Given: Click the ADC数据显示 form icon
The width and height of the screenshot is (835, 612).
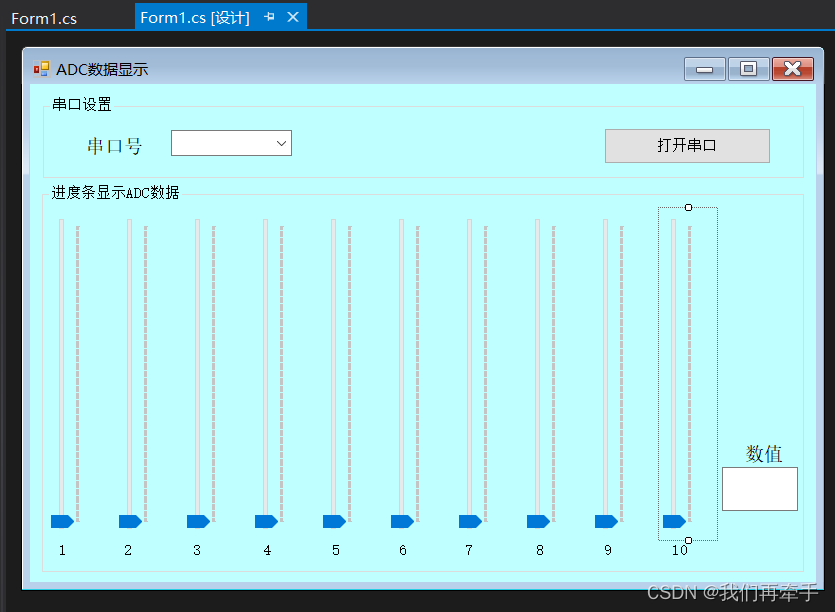Looking at the screenshot, I should click(42, 69).
